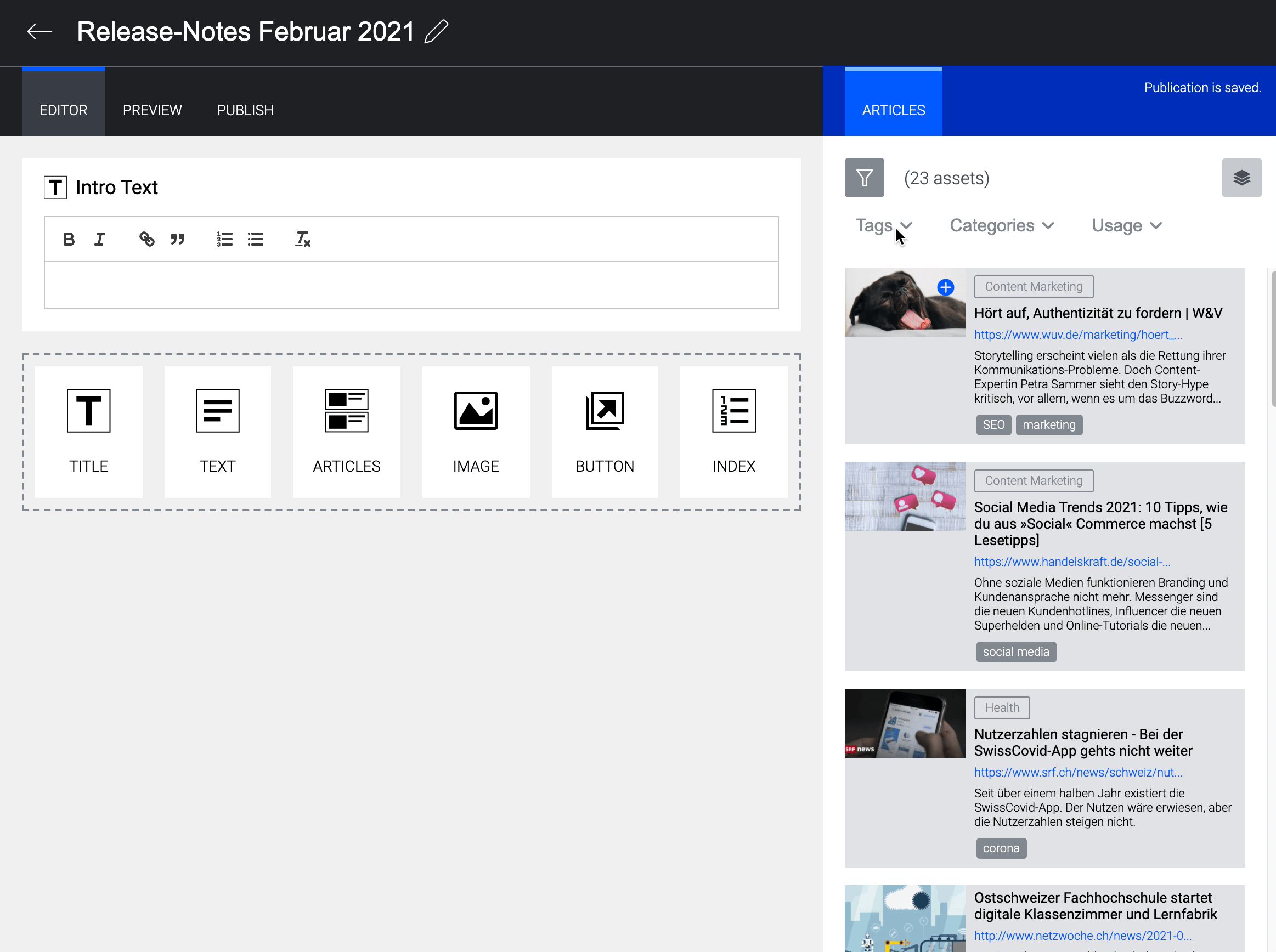
Task: Click the Intro Text block T icon
Action: [55, 188]
